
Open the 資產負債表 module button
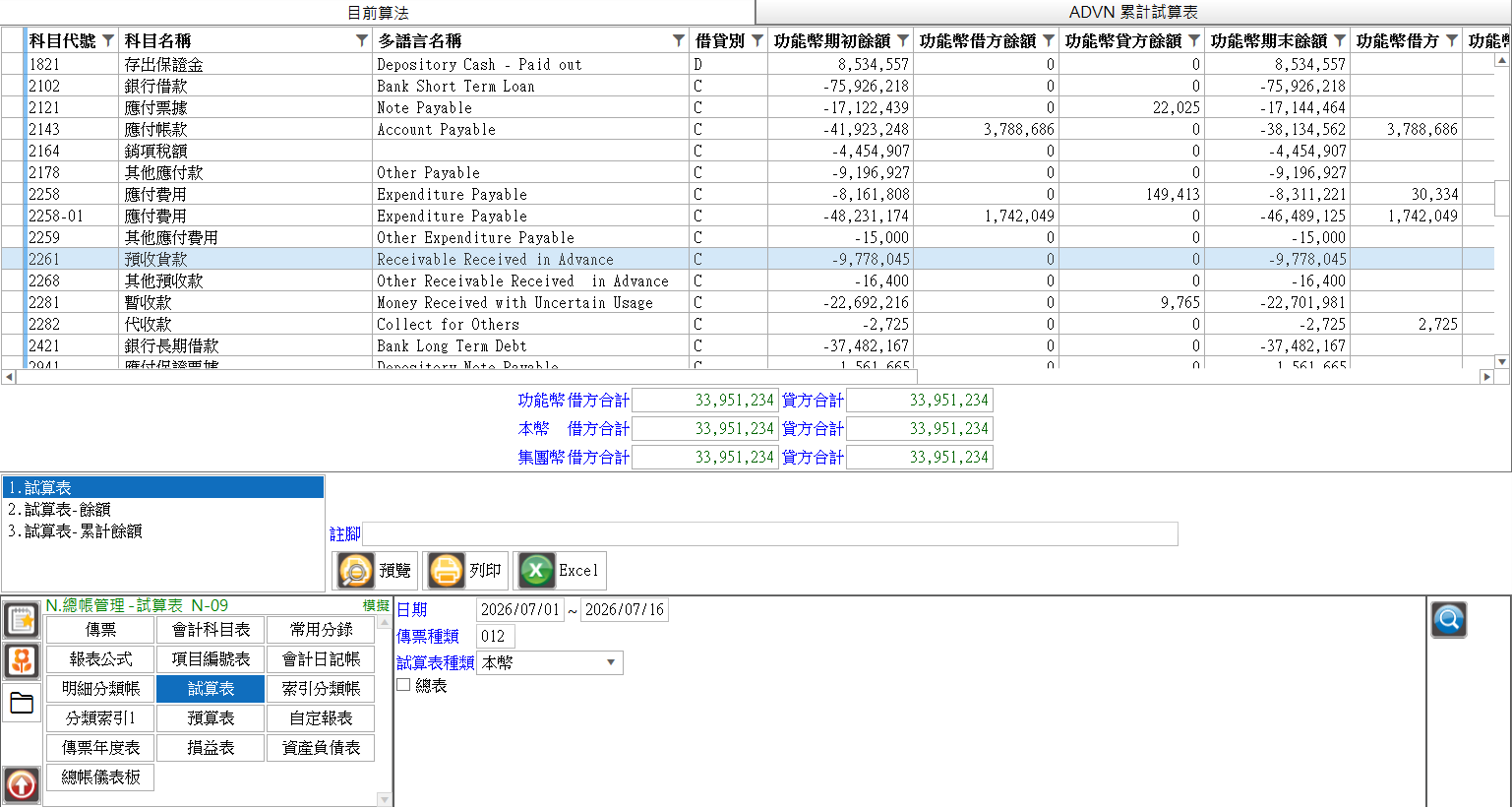click(x=321, y=748)
